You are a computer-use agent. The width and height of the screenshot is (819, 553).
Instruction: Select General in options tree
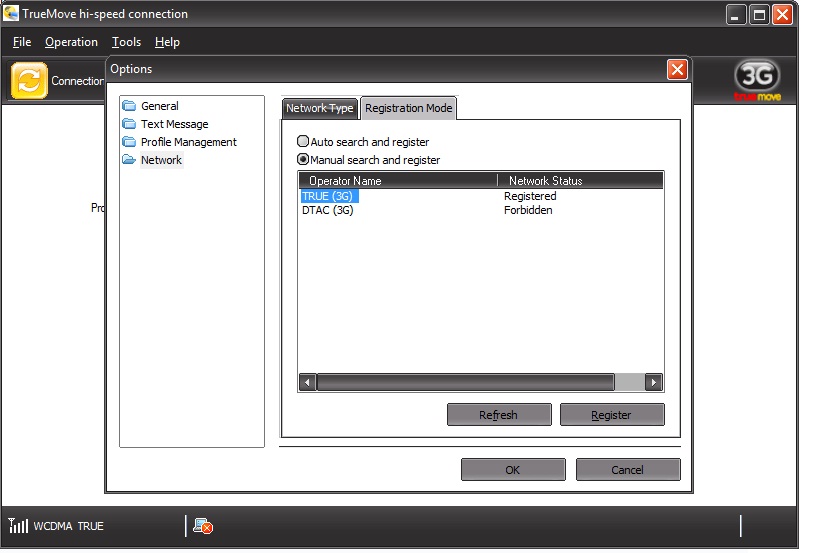pyautogui.click(x=160, y=106)
